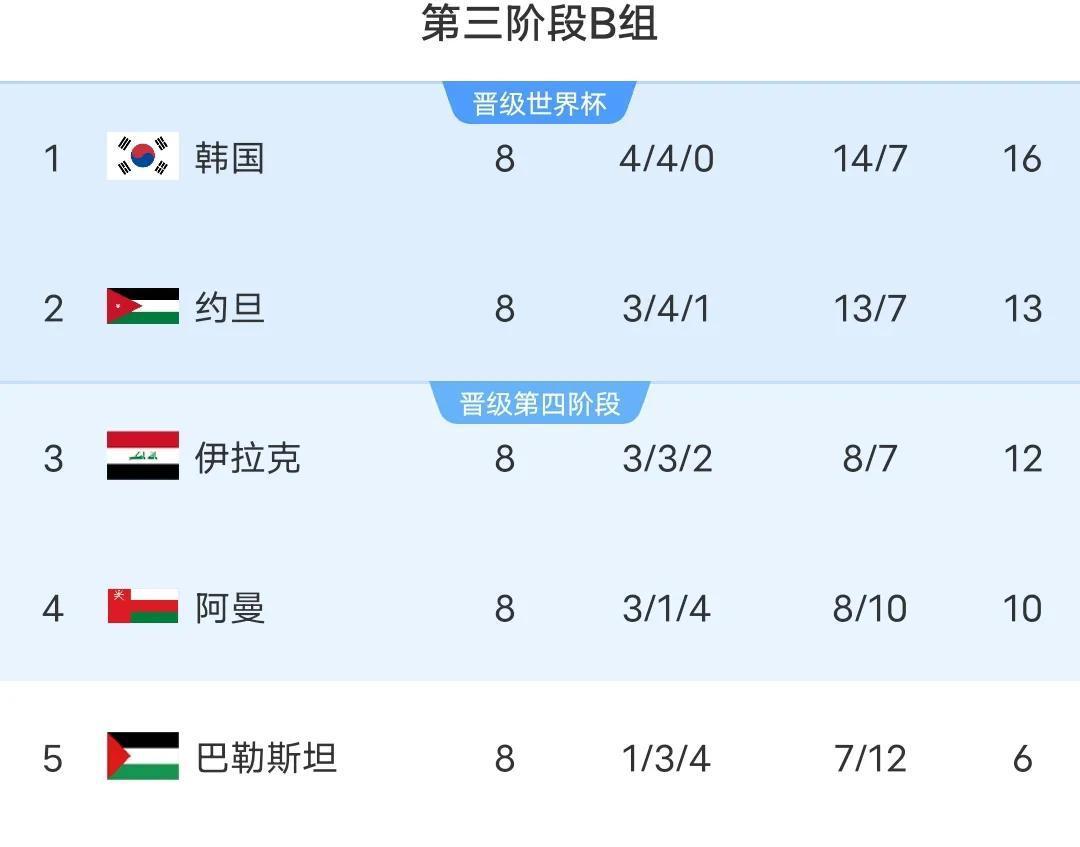This screenshot has height=847, width=1080.
Task: Click Korea's 4/4/0 record
Action: pos(667,159)
